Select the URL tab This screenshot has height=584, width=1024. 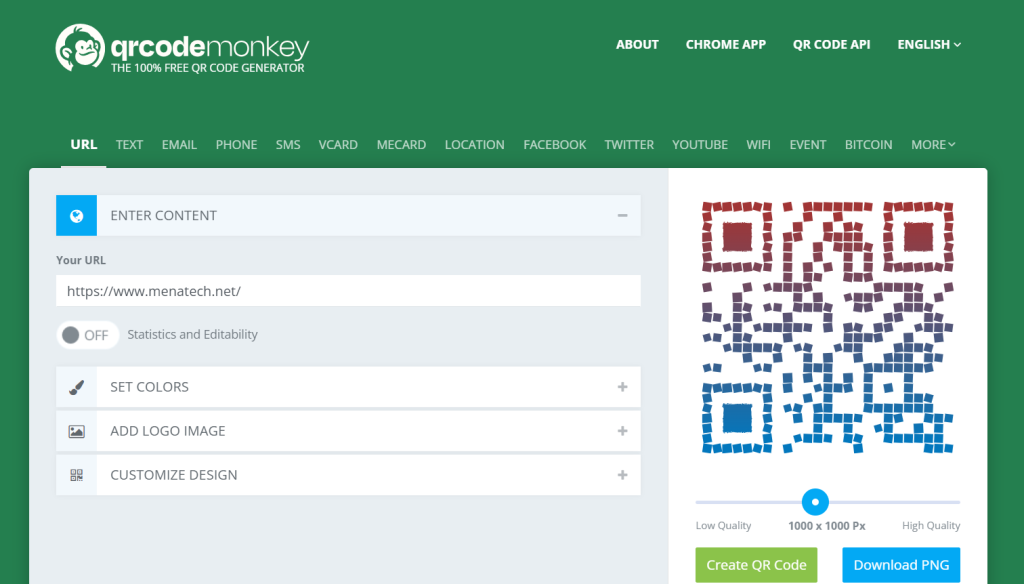click(x=84, y=144)
